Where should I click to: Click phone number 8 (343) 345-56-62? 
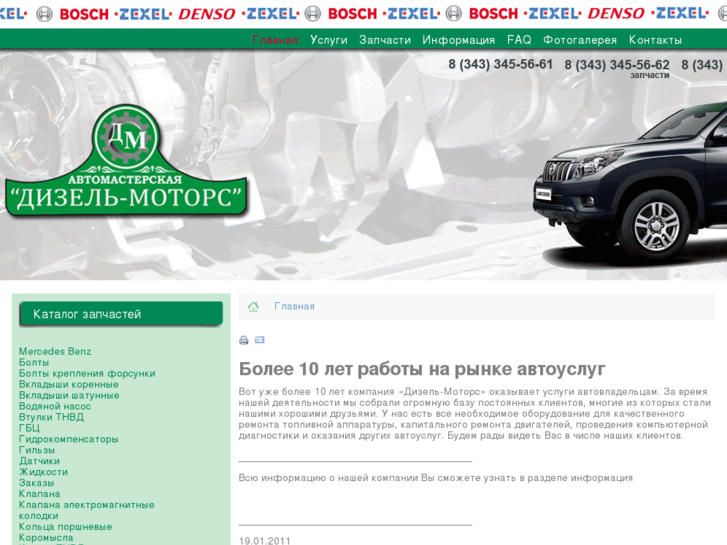(x=617, y=65)
